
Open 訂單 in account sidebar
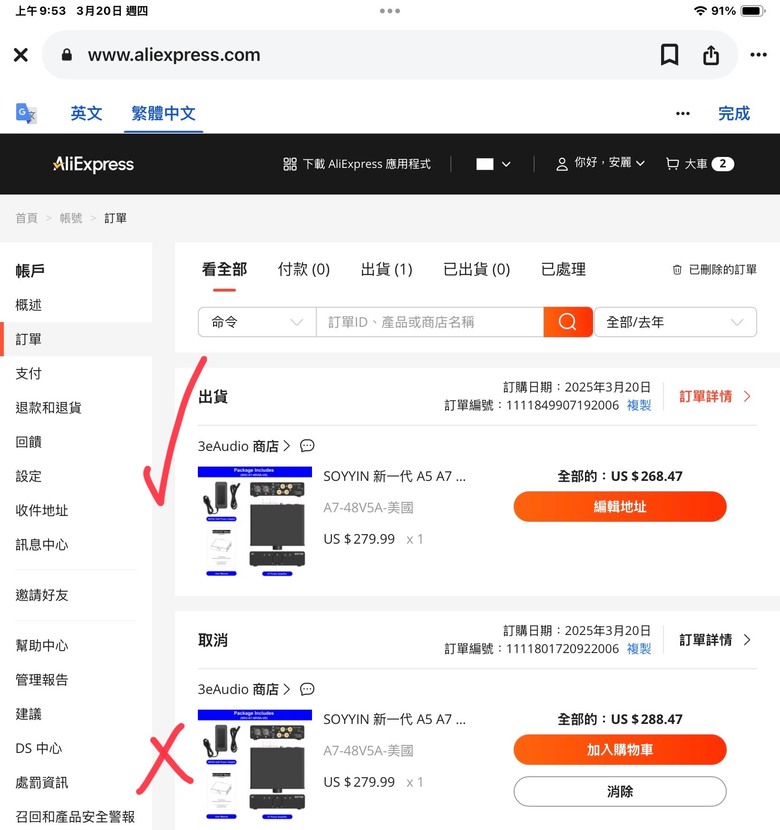tap(29, 339)
